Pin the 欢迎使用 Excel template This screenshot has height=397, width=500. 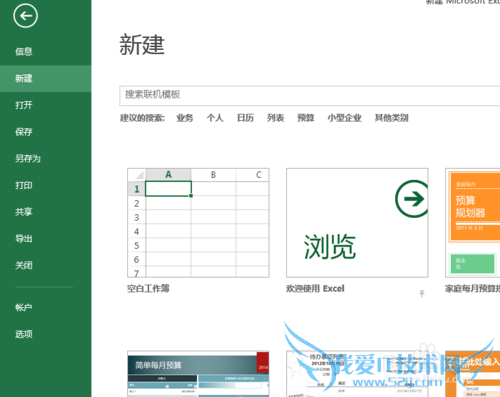[422, 293]
